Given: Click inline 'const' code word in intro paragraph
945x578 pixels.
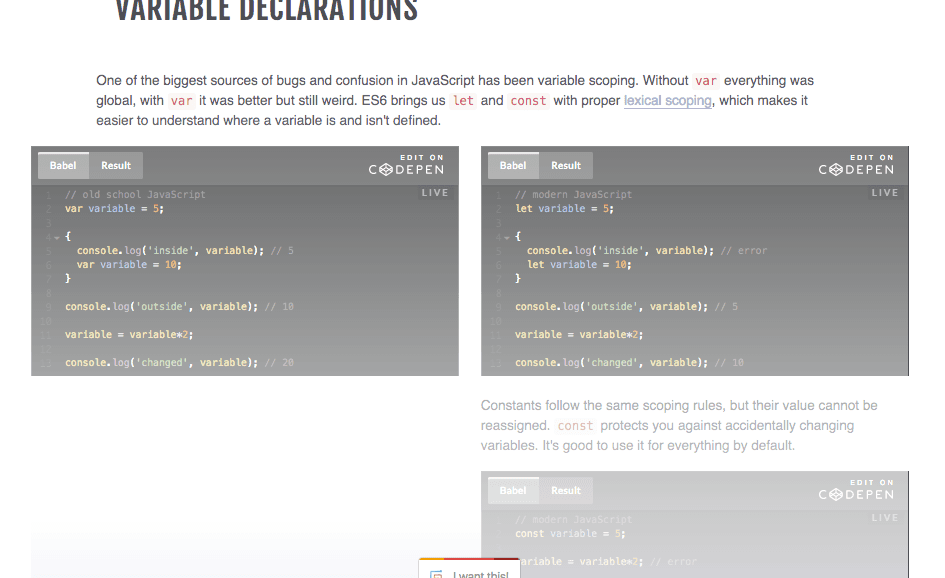Looking at the screenshot, I should point(528,101).
